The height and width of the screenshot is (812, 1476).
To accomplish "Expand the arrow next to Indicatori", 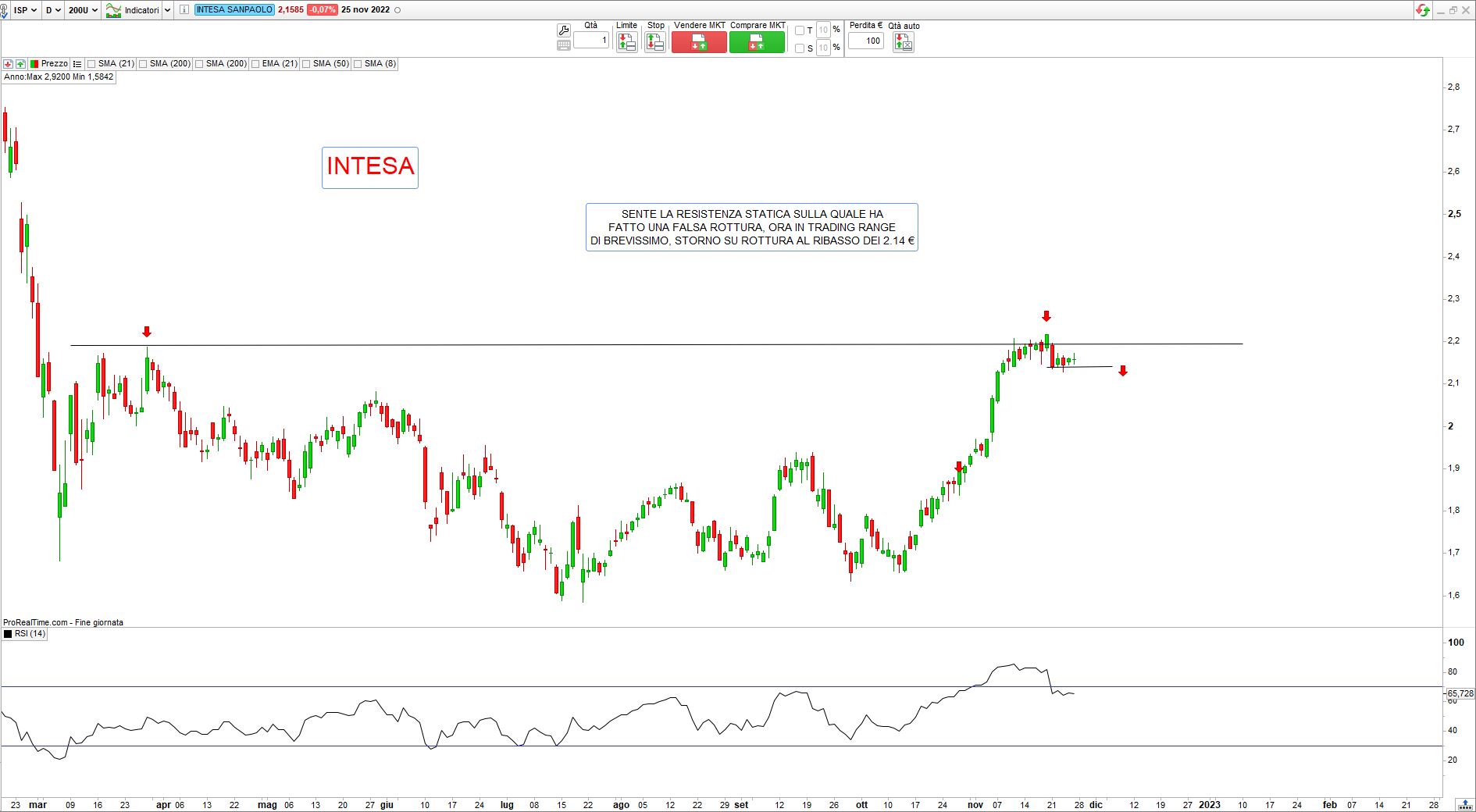I will point(167,10).
